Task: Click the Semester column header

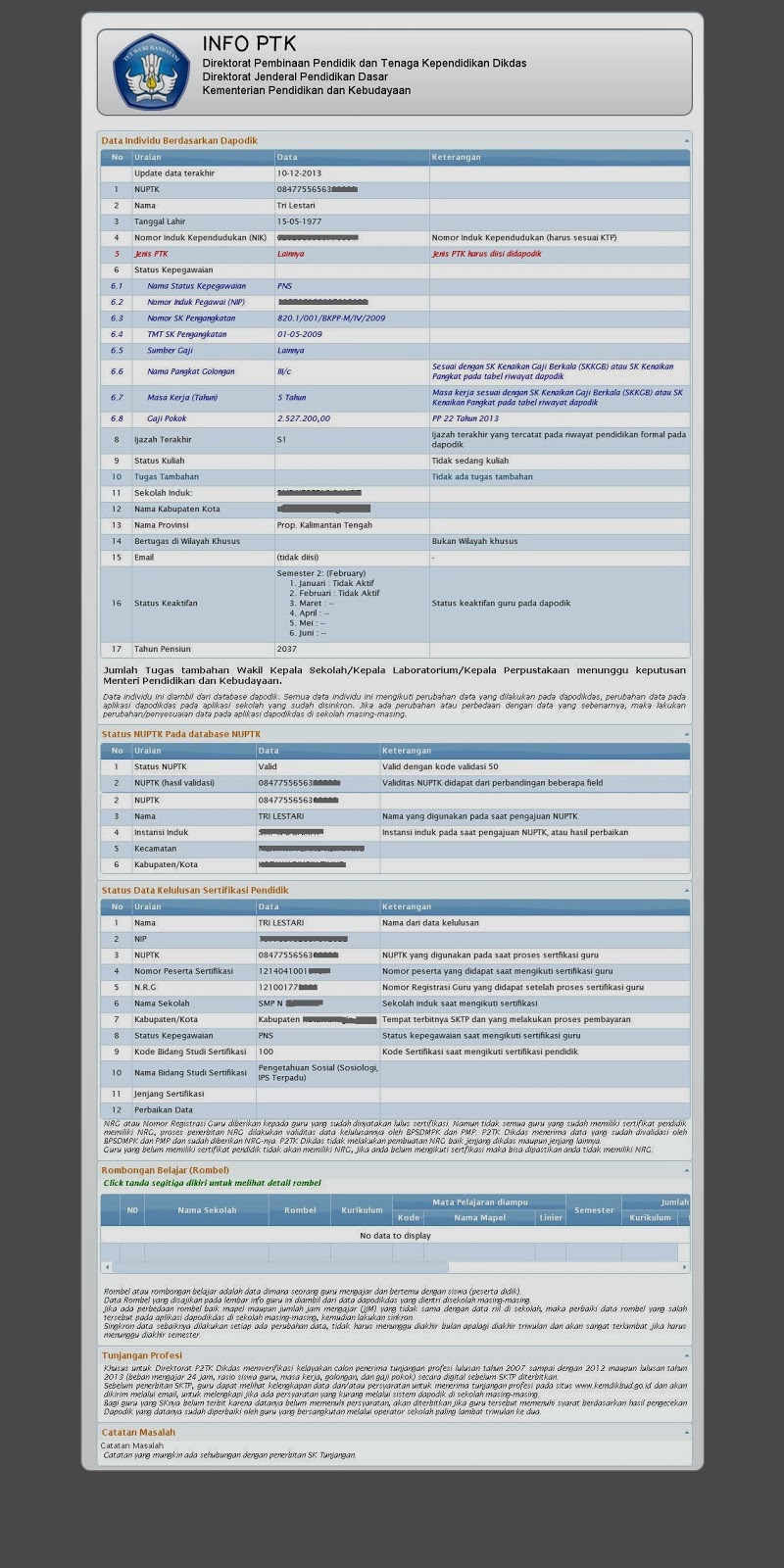Action: click(594, 1210)
